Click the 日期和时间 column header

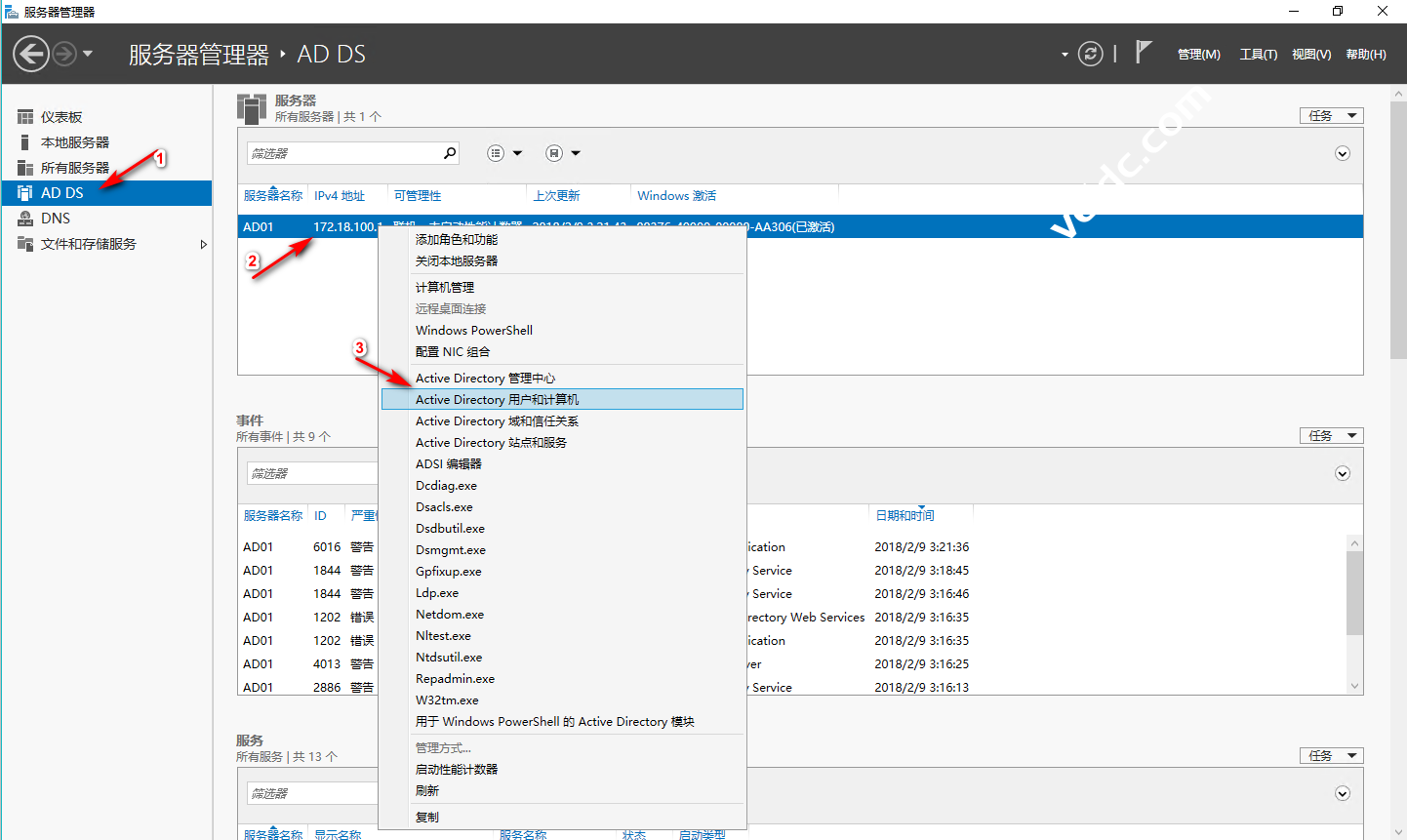coord(904,515)
